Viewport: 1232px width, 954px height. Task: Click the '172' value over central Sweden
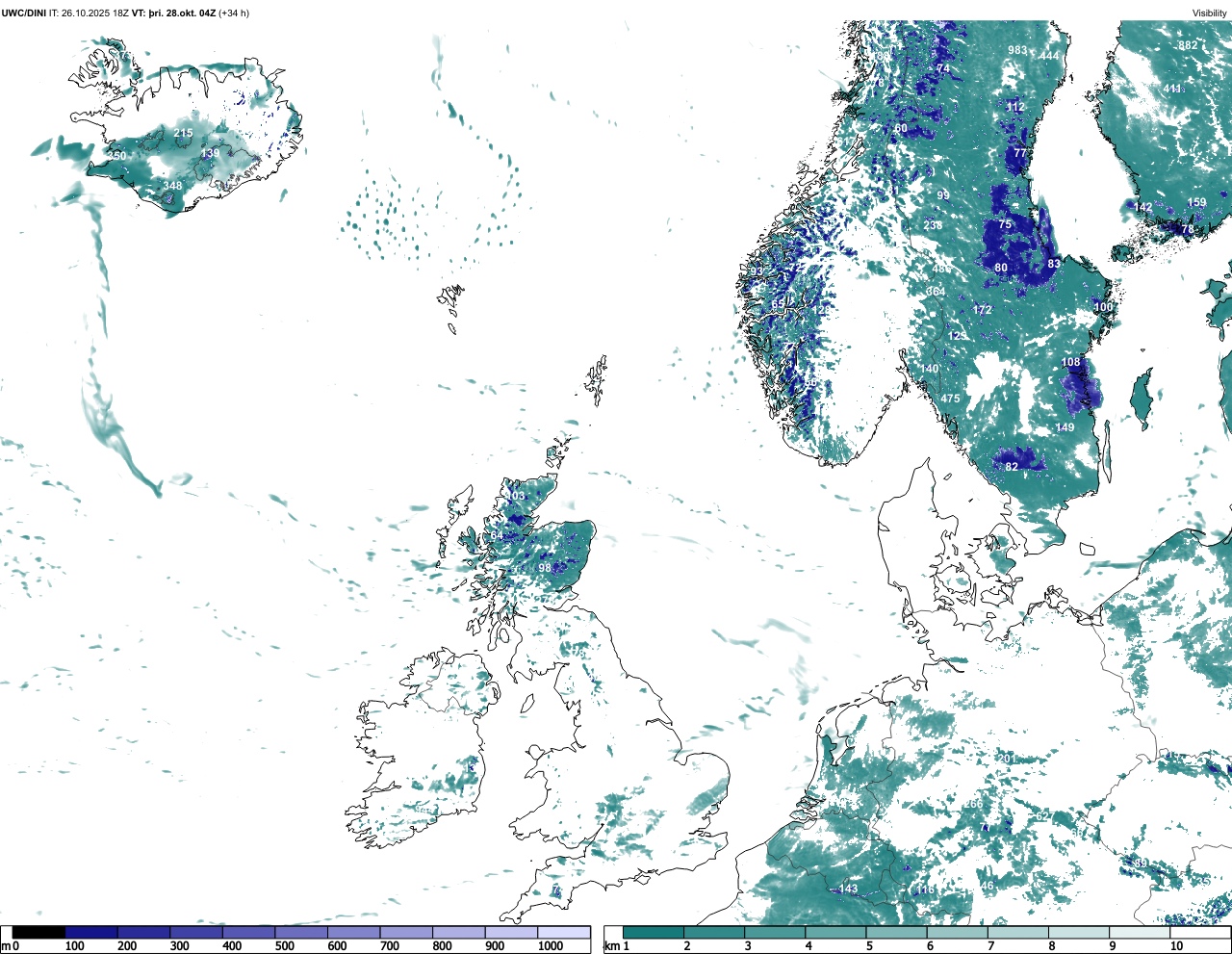pyautogui.click(x=982, y=310)
